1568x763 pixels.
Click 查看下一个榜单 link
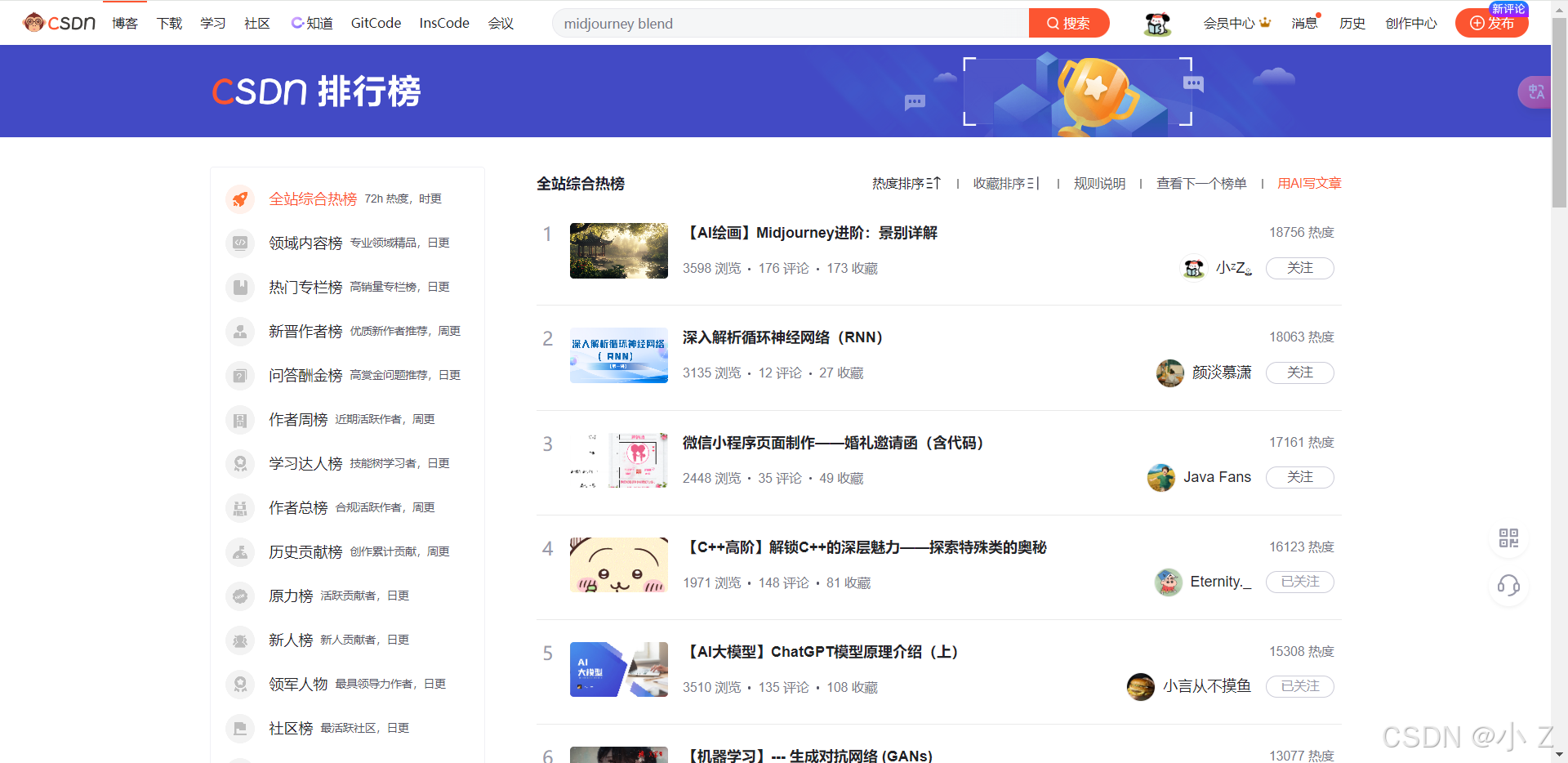point(1201,184)
